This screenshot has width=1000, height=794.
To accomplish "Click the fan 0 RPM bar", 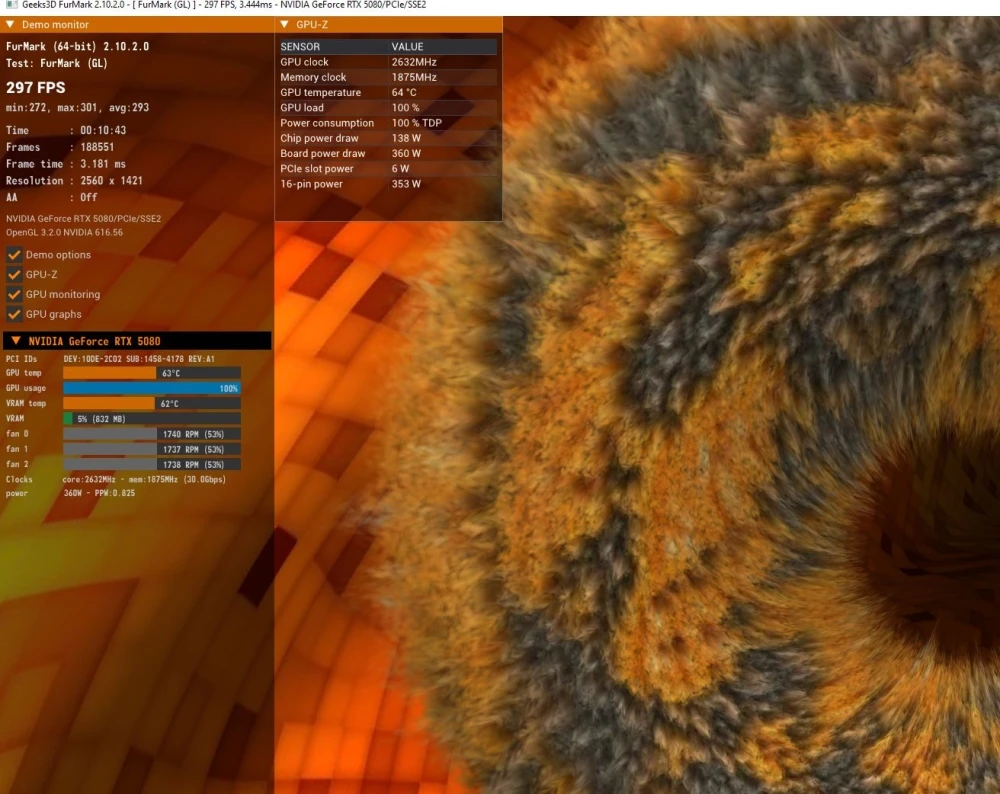I will click(x=152, y=434).
